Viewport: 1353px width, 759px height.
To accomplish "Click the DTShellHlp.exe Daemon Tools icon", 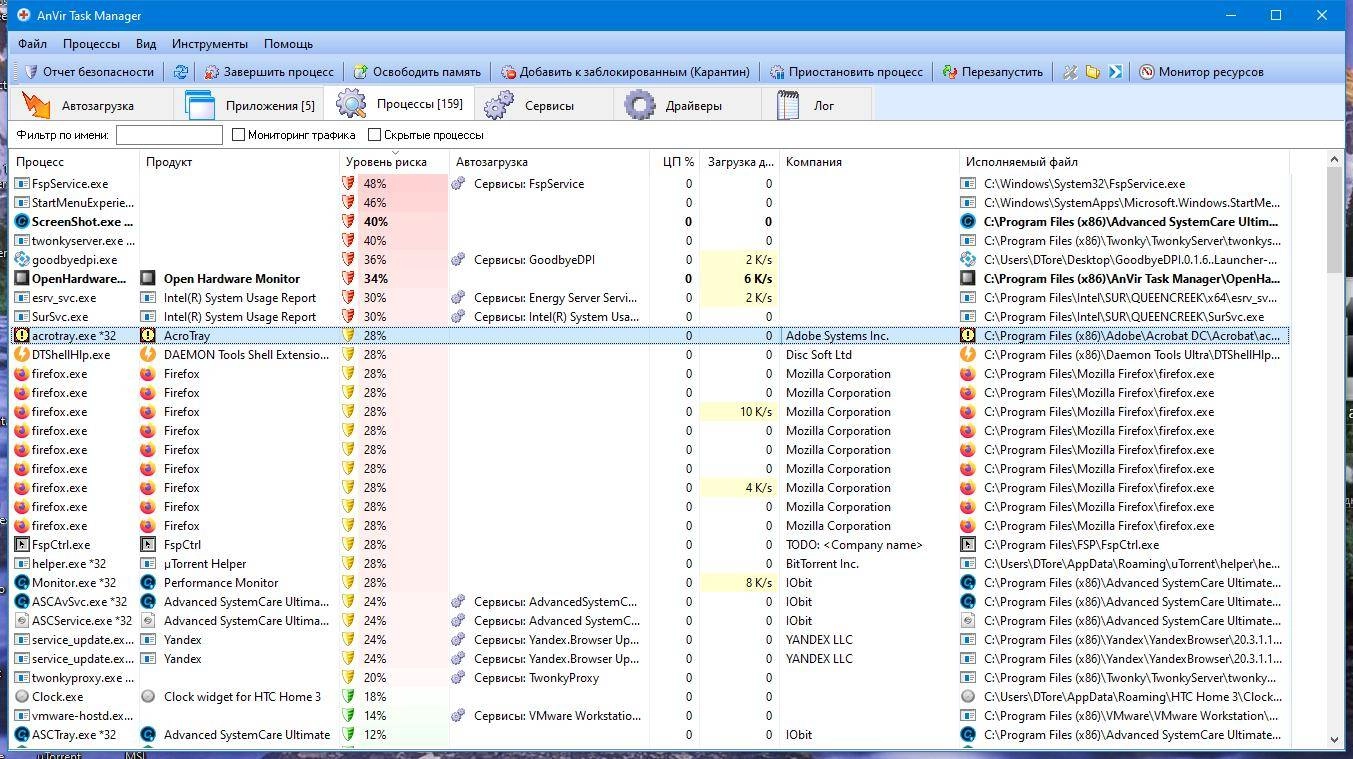I will (22, 355).
